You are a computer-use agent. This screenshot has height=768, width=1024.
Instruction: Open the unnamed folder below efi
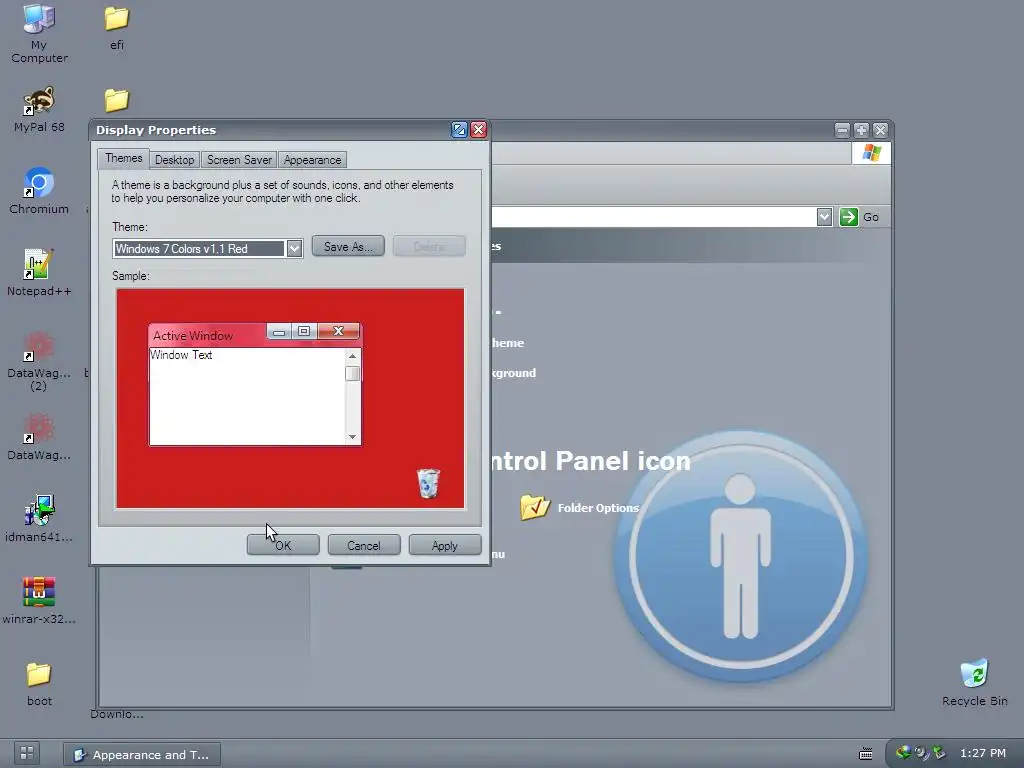117,100
